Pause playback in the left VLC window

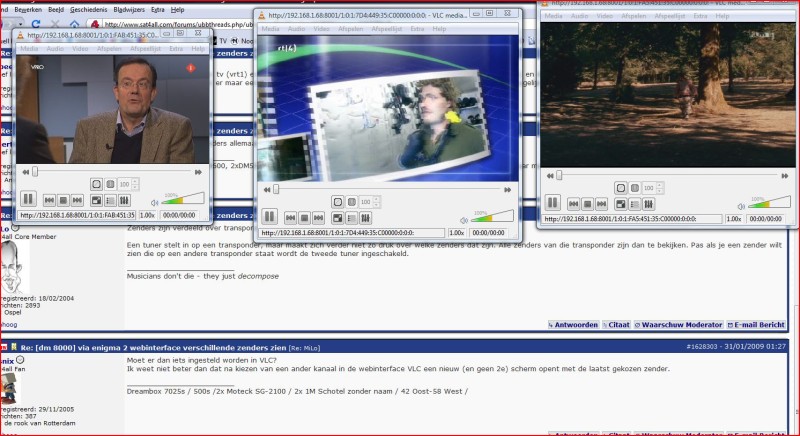29,200
